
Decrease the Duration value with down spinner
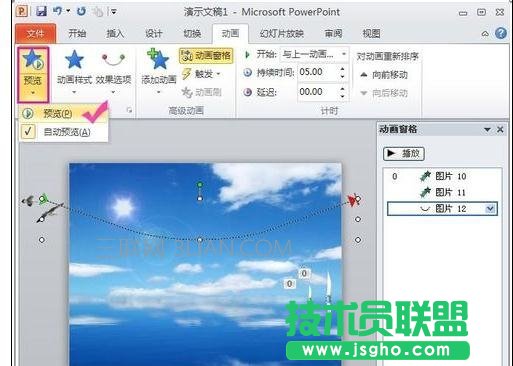(x=342, y=76)
